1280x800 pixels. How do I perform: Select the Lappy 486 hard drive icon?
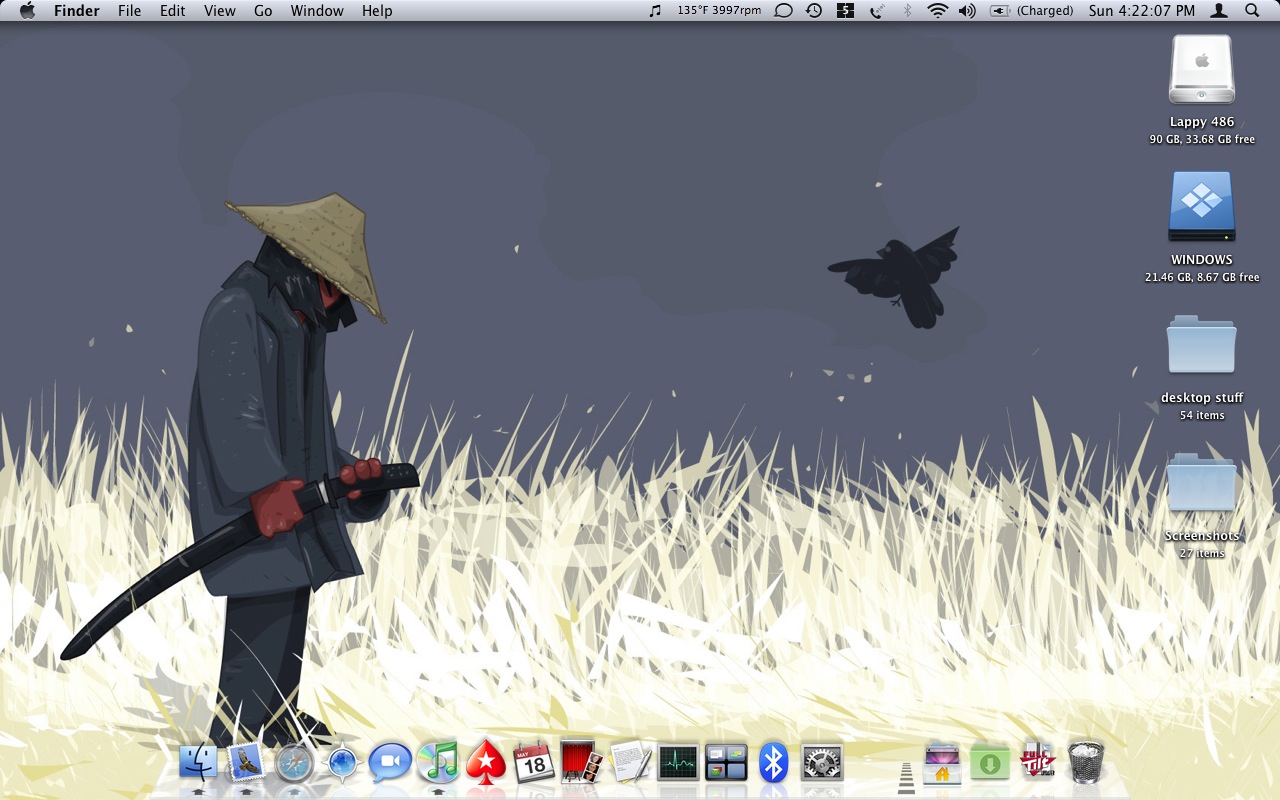[1202, 70]
